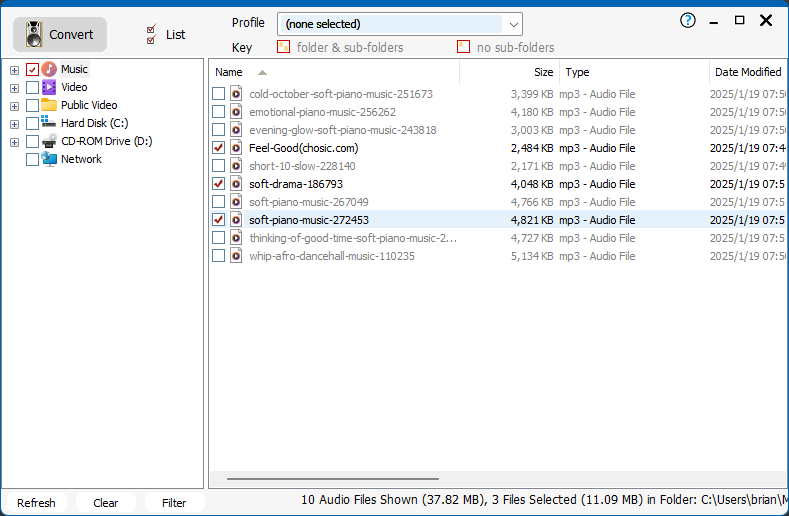The image size is (789, 516).
Task: Check the emotional-piano-music-256262 file checkbox
Action: 219,112
